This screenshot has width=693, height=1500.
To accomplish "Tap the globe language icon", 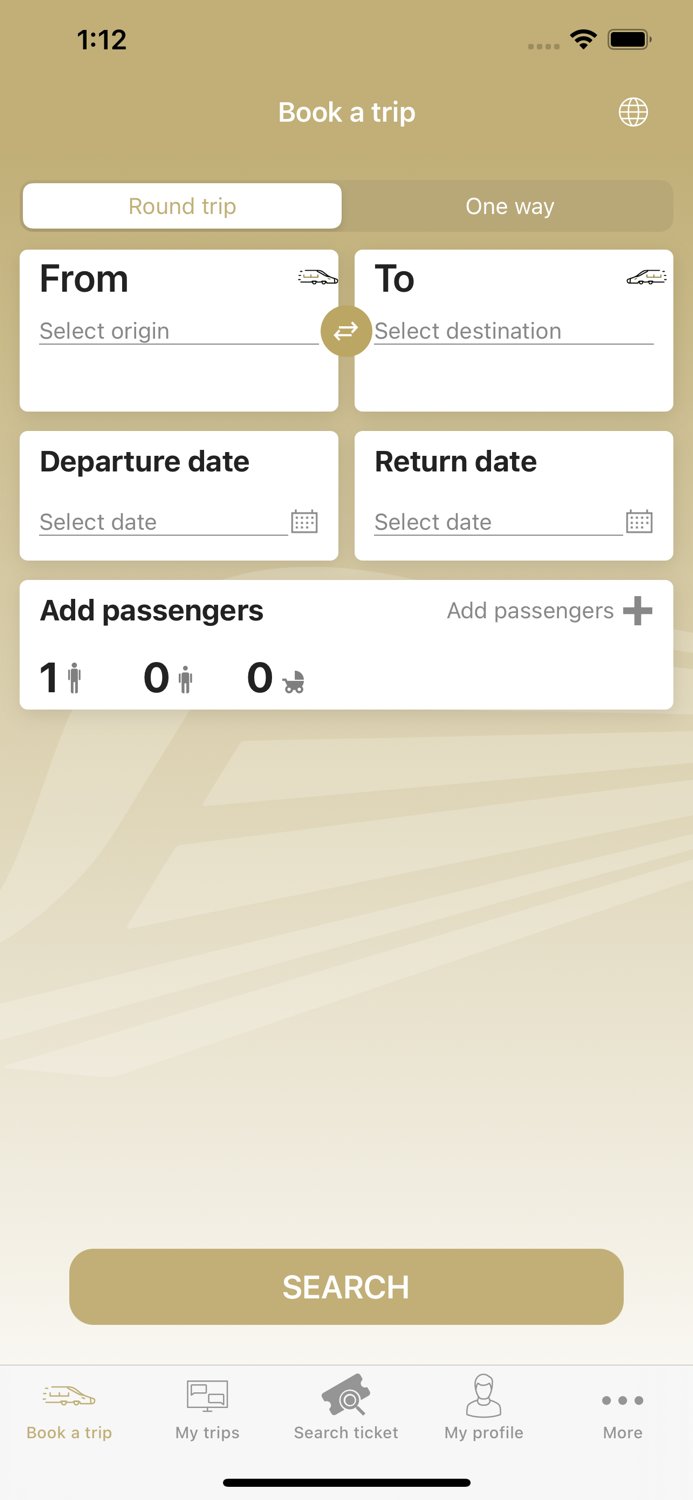I will pyautogui.click(x=633, y=112).
